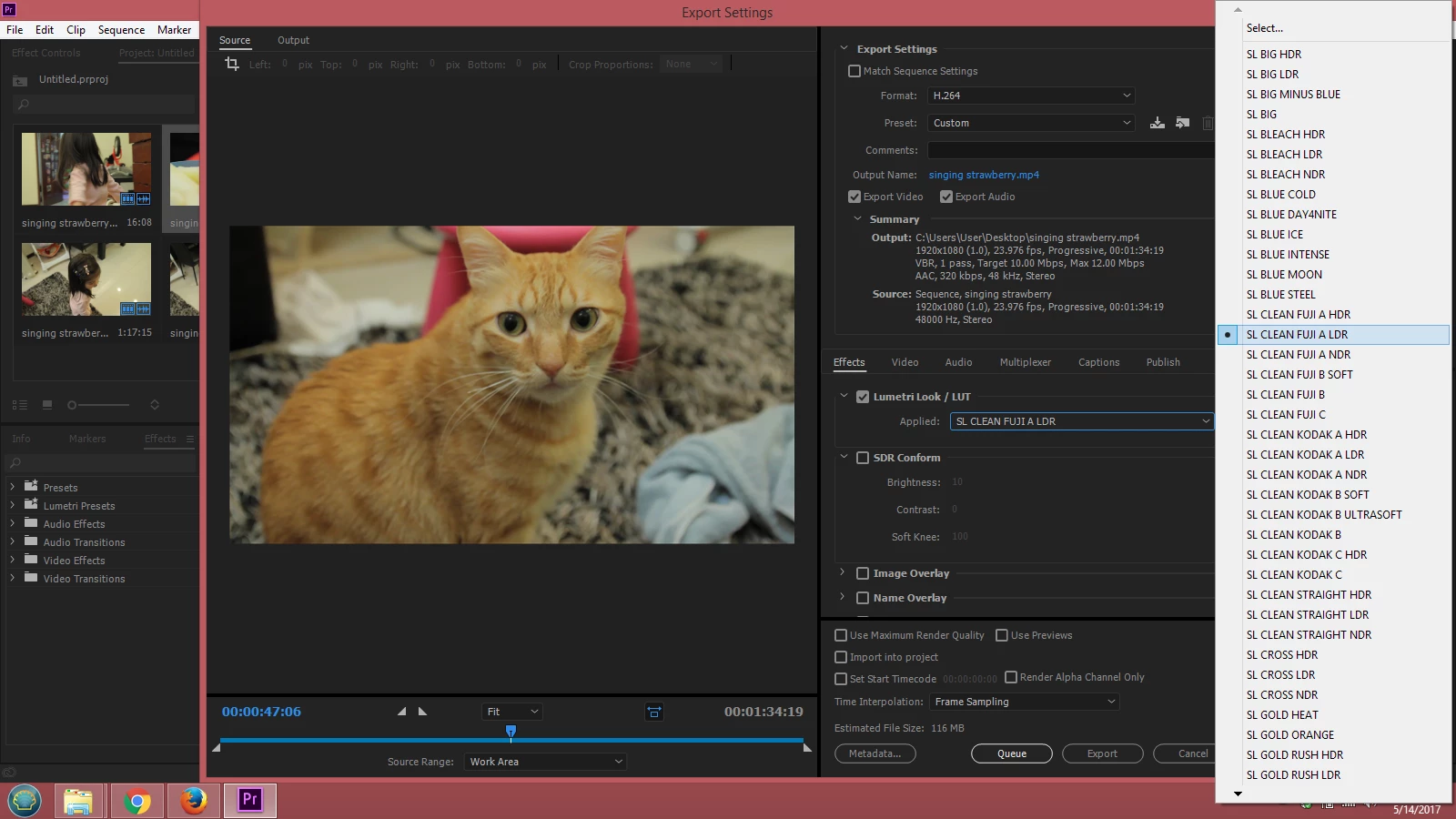Click the crop tool icon in Source tab
The image size is (1456, 819).
click(x=232, y=64)
